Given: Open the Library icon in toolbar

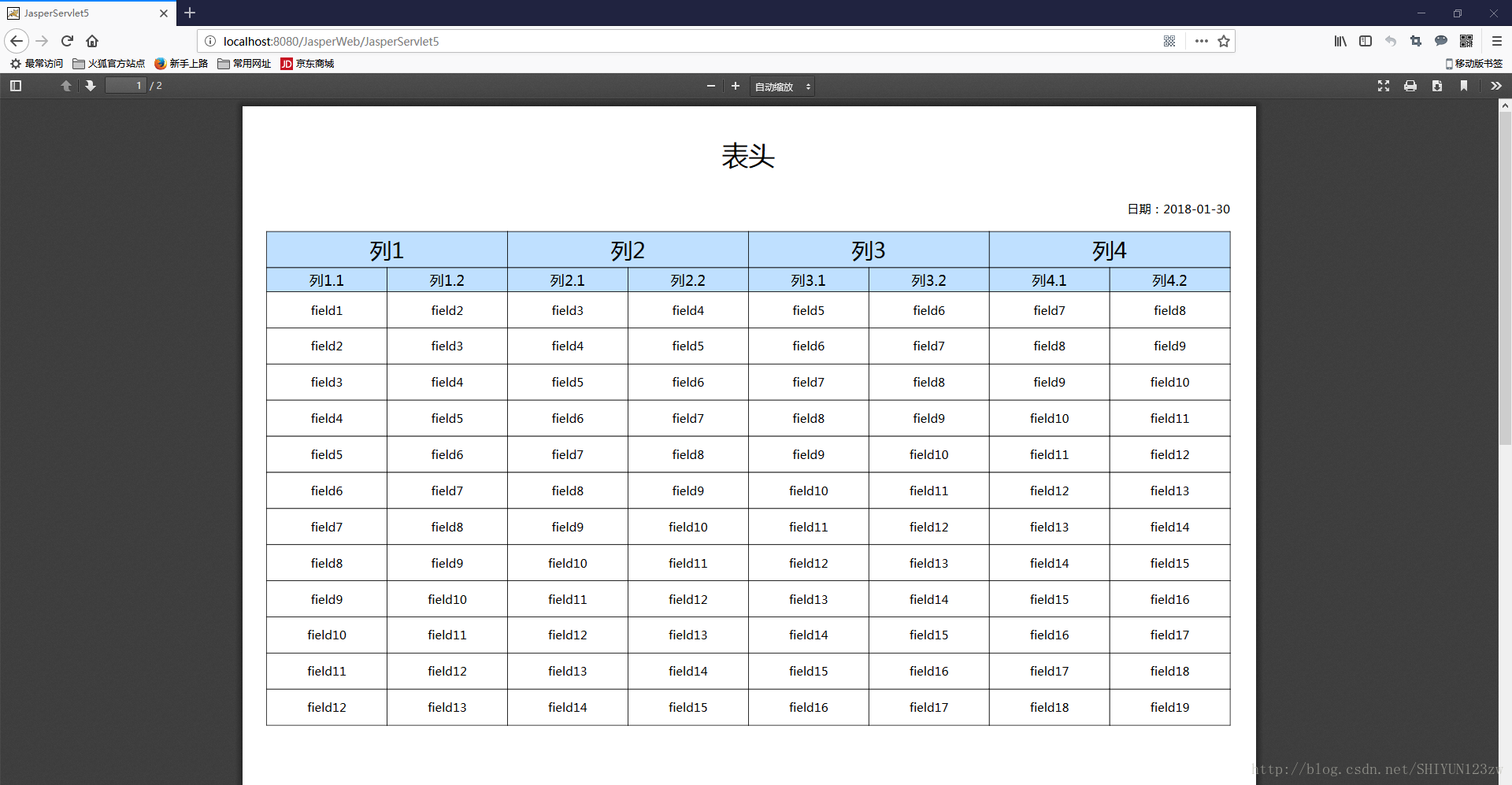Looking at the screenshot, I should tap(1340, 41).
